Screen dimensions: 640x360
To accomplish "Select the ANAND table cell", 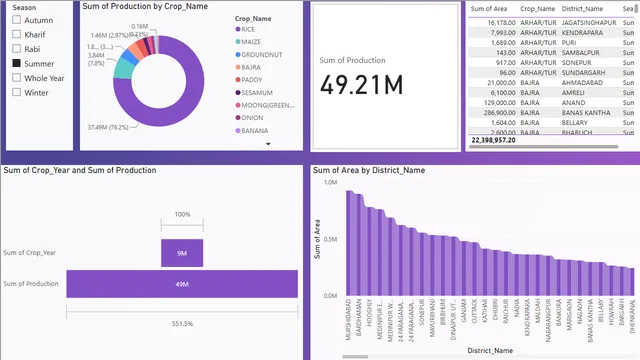I will pos(573,102).
